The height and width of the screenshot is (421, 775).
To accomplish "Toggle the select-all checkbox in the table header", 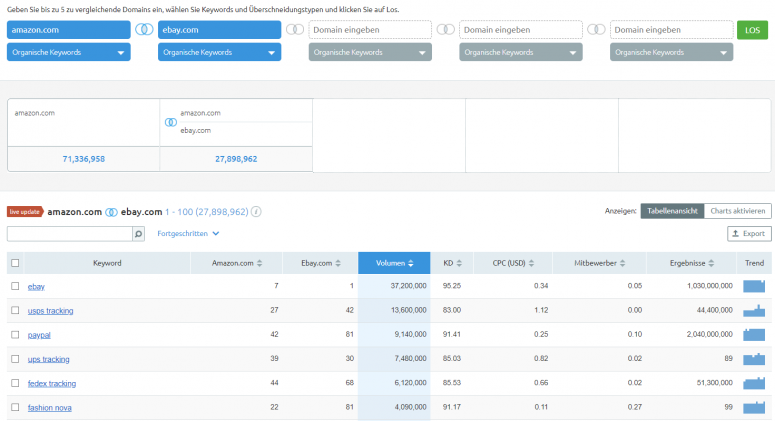I will click(15, 263).
